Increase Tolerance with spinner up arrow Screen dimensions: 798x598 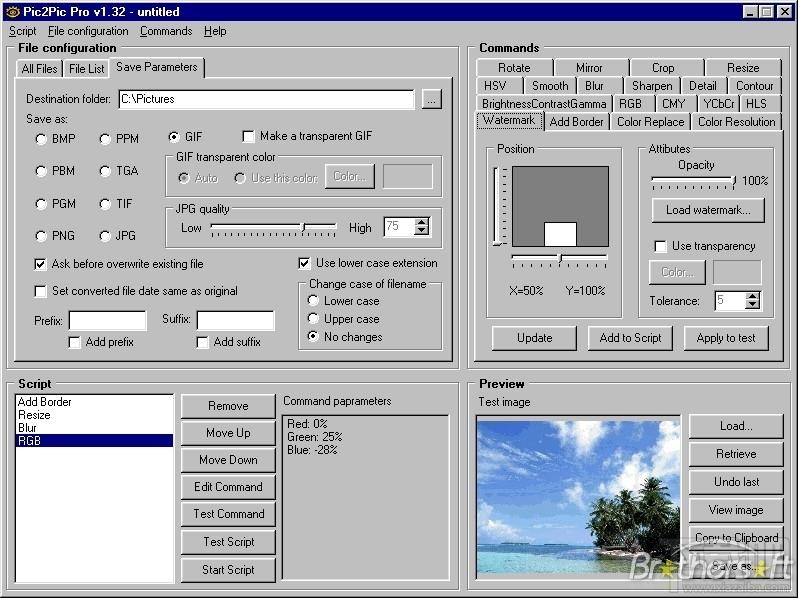(752, 297)
